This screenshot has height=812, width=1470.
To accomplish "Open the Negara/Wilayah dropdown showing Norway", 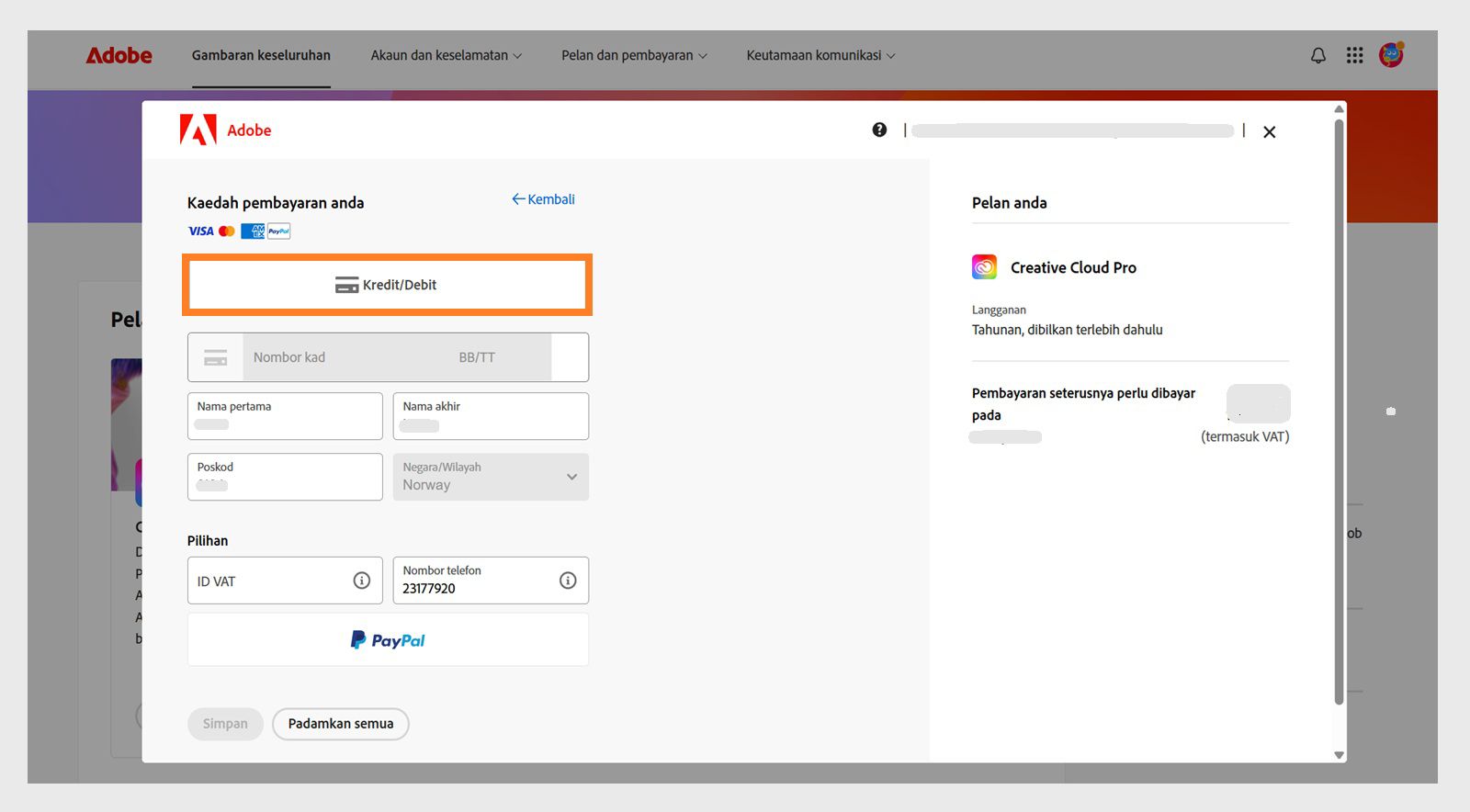I will coord(491,477).
